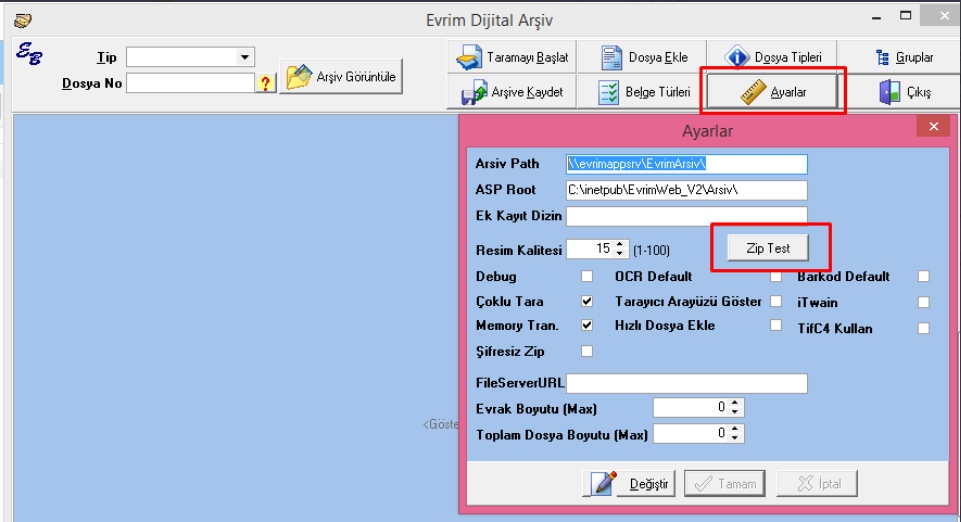
Task: Click the ASP Root field
Action: coord(686,190)
